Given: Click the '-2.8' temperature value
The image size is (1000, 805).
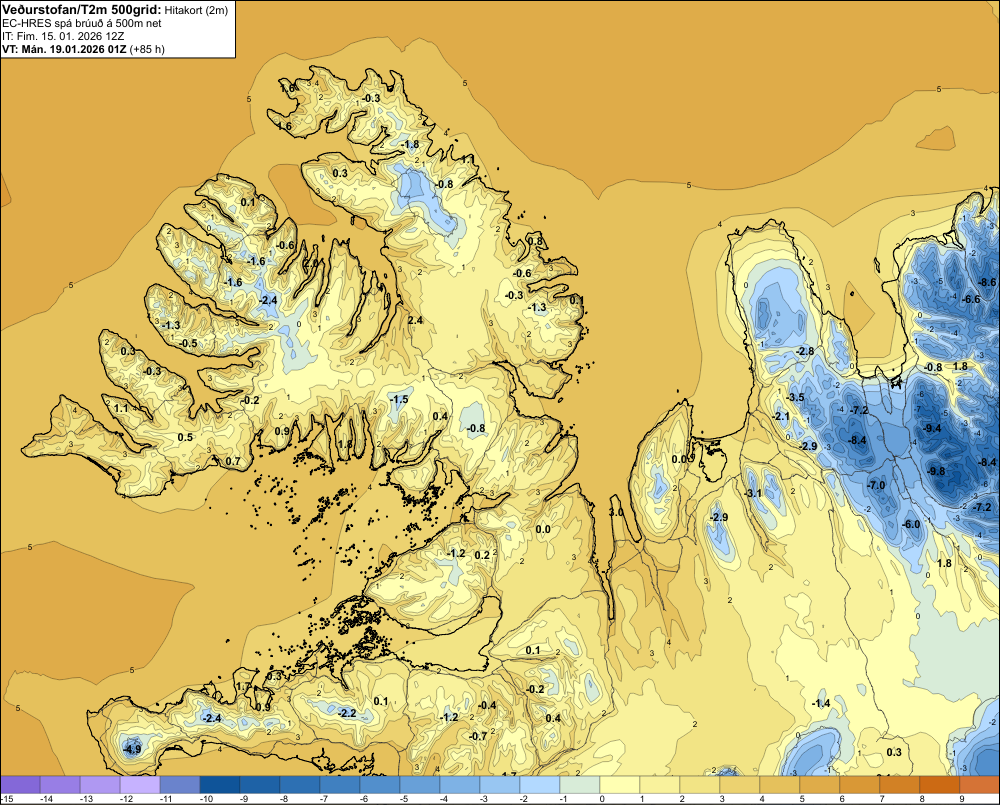Looking at the screenshot, I should click(x=805, y=351).
